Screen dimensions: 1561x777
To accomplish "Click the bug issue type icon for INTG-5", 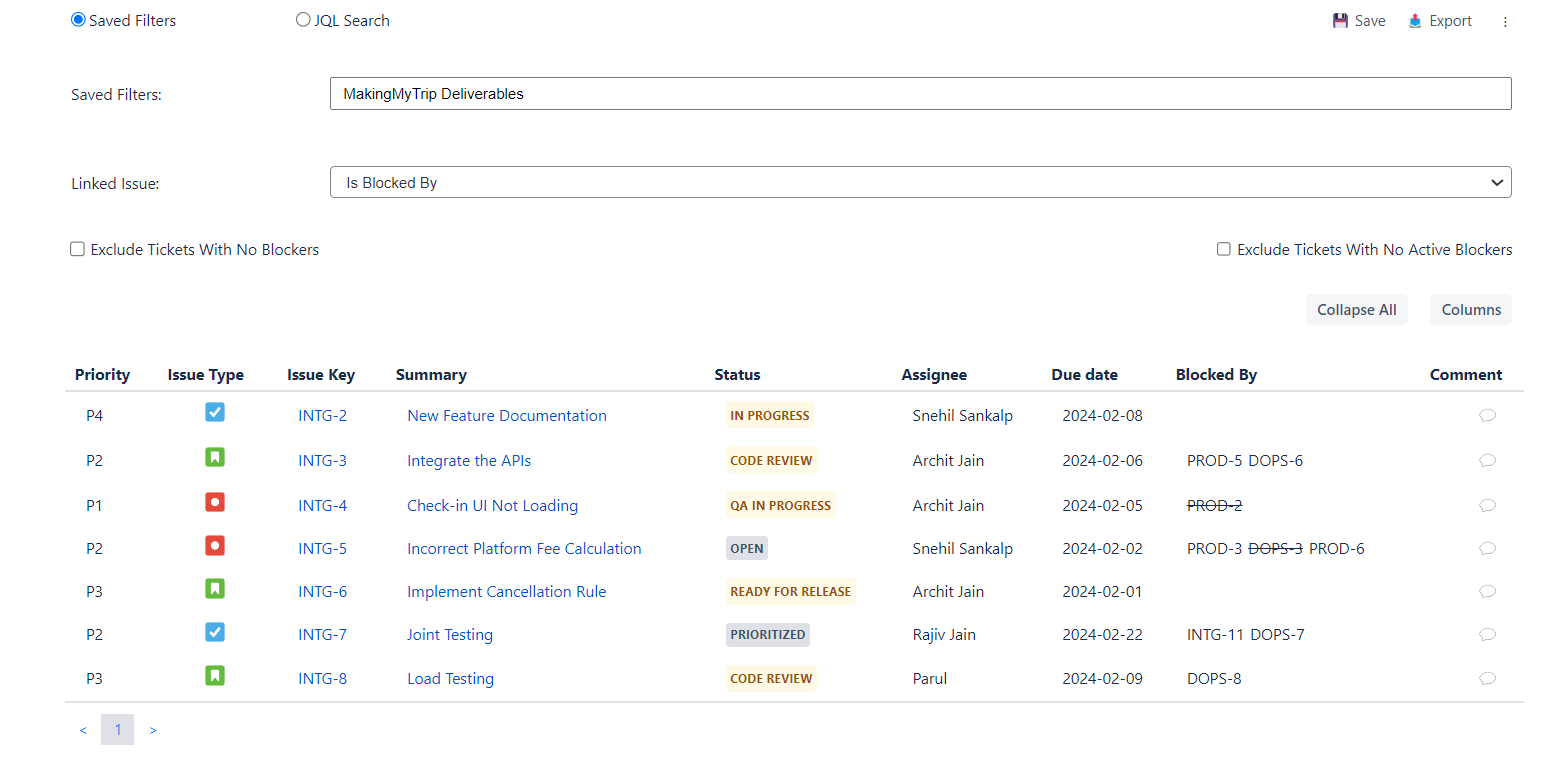I will pos(215,545).
